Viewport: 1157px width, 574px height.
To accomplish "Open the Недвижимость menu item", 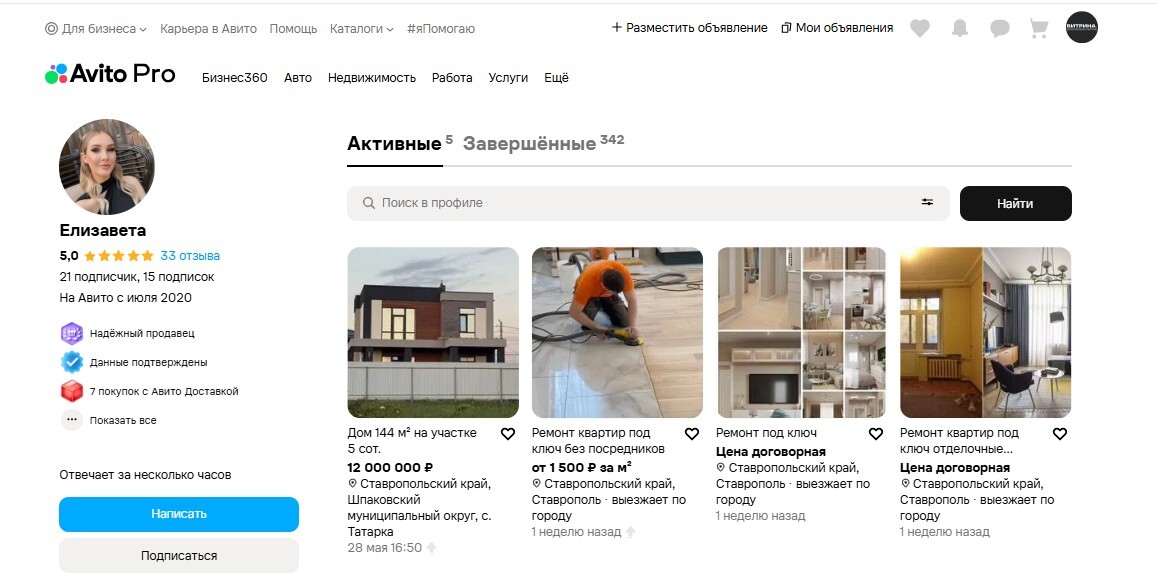I will [x=372, y=77].
